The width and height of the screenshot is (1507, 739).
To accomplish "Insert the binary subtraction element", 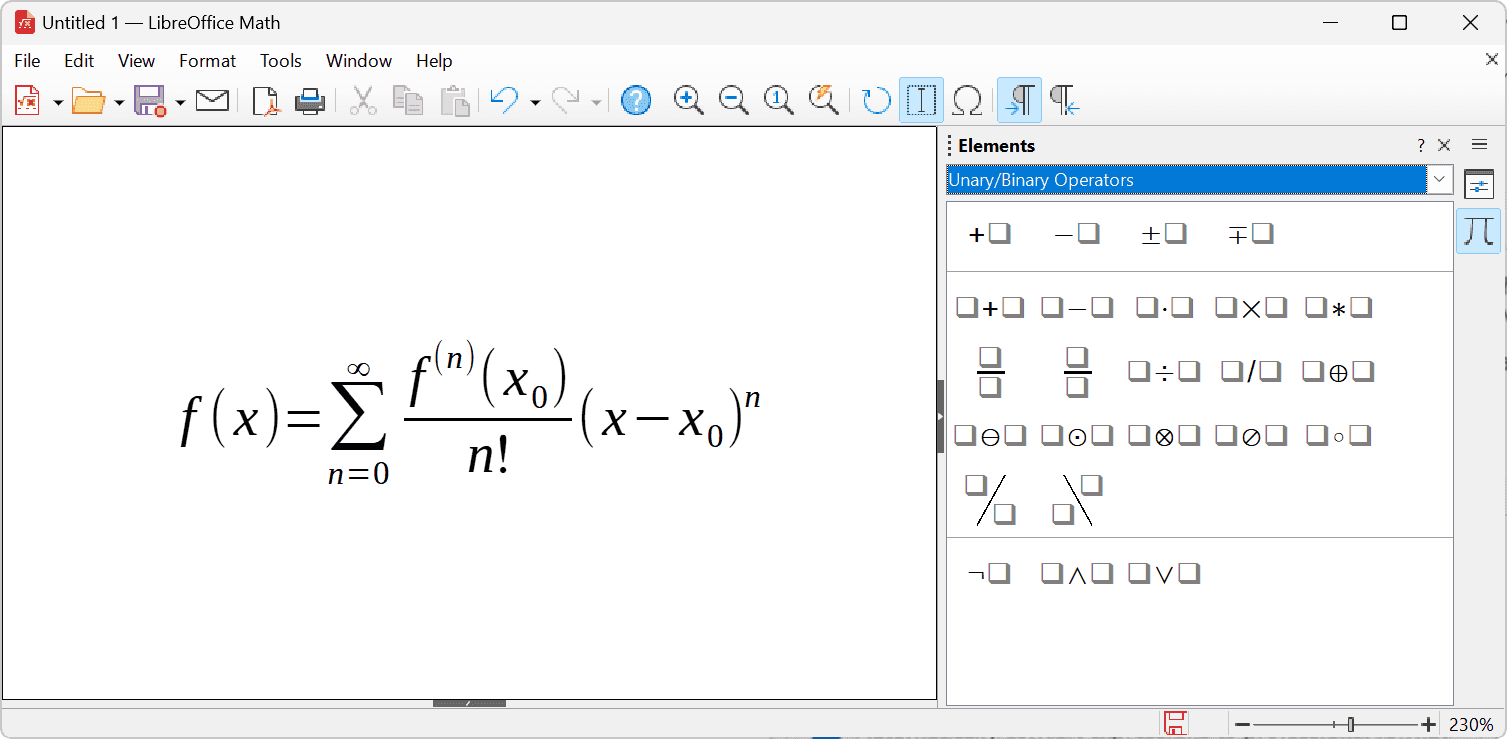I will point(1077,308).
